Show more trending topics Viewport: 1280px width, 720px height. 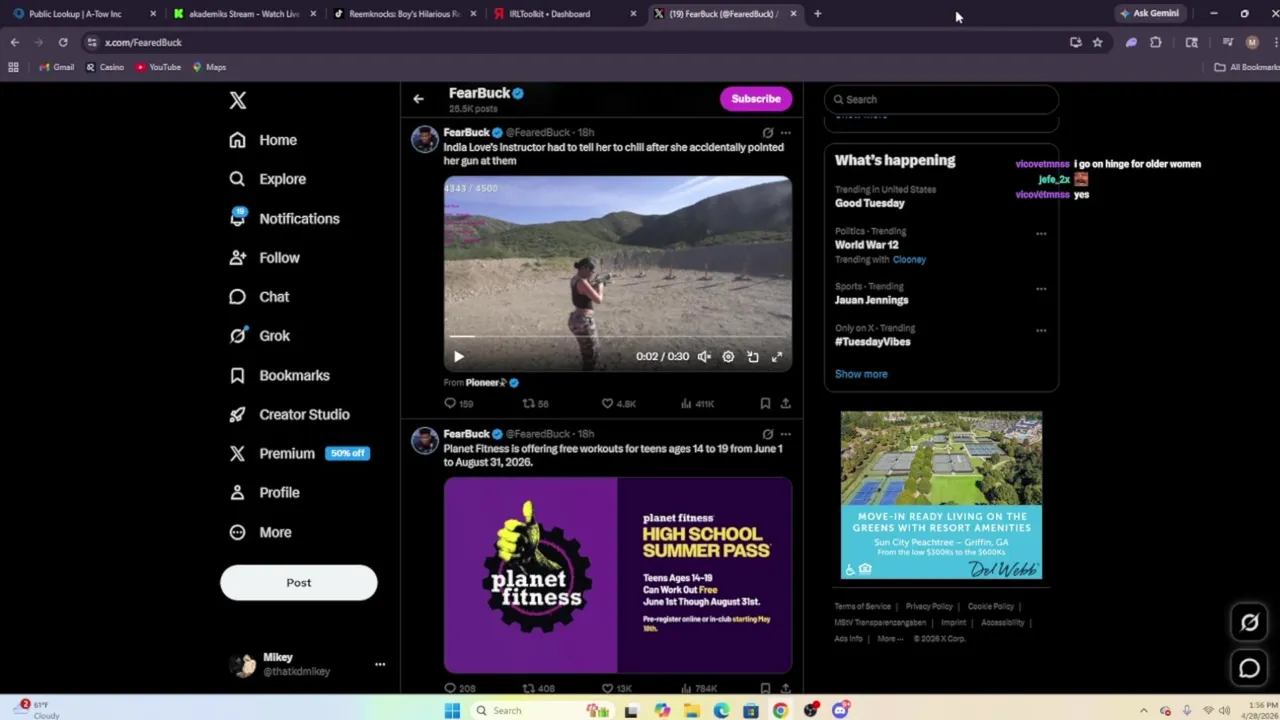(x=861, y=374)
